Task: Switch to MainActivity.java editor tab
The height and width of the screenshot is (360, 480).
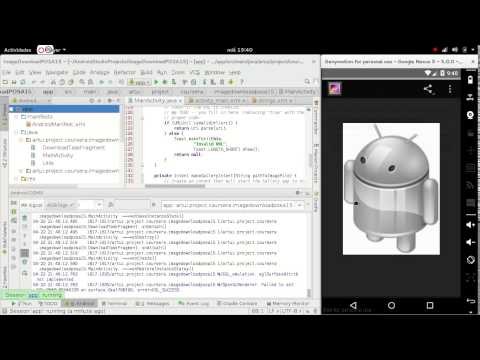Action: [x=155, y=100]
